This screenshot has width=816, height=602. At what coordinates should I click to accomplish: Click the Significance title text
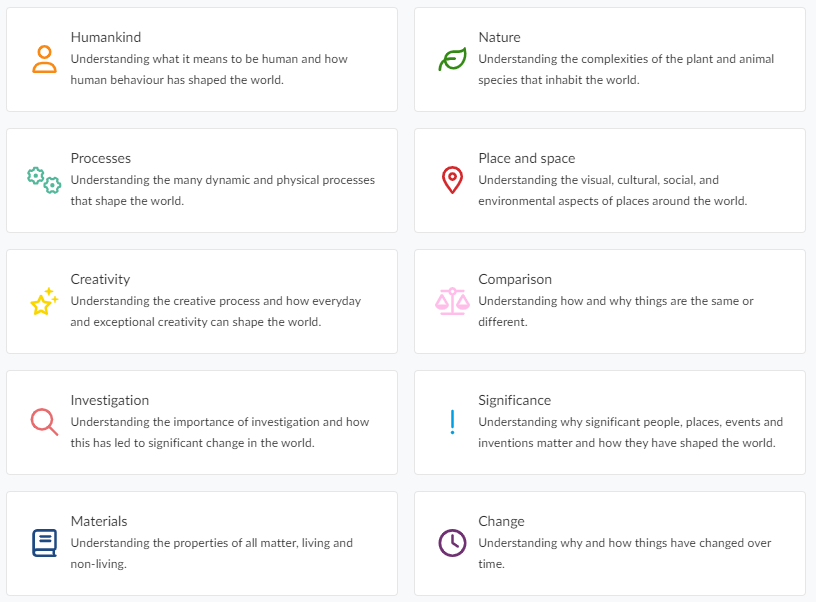[514, 400]
